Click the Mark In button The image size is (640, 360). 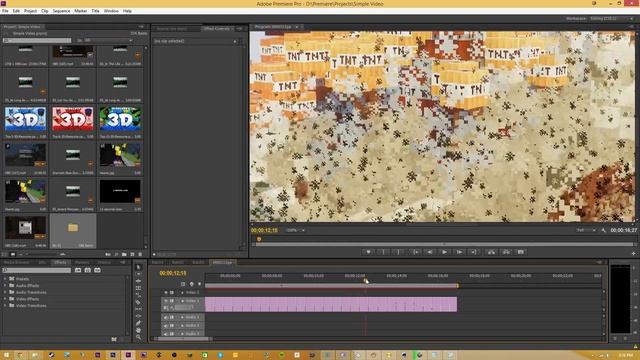point(383,252)
